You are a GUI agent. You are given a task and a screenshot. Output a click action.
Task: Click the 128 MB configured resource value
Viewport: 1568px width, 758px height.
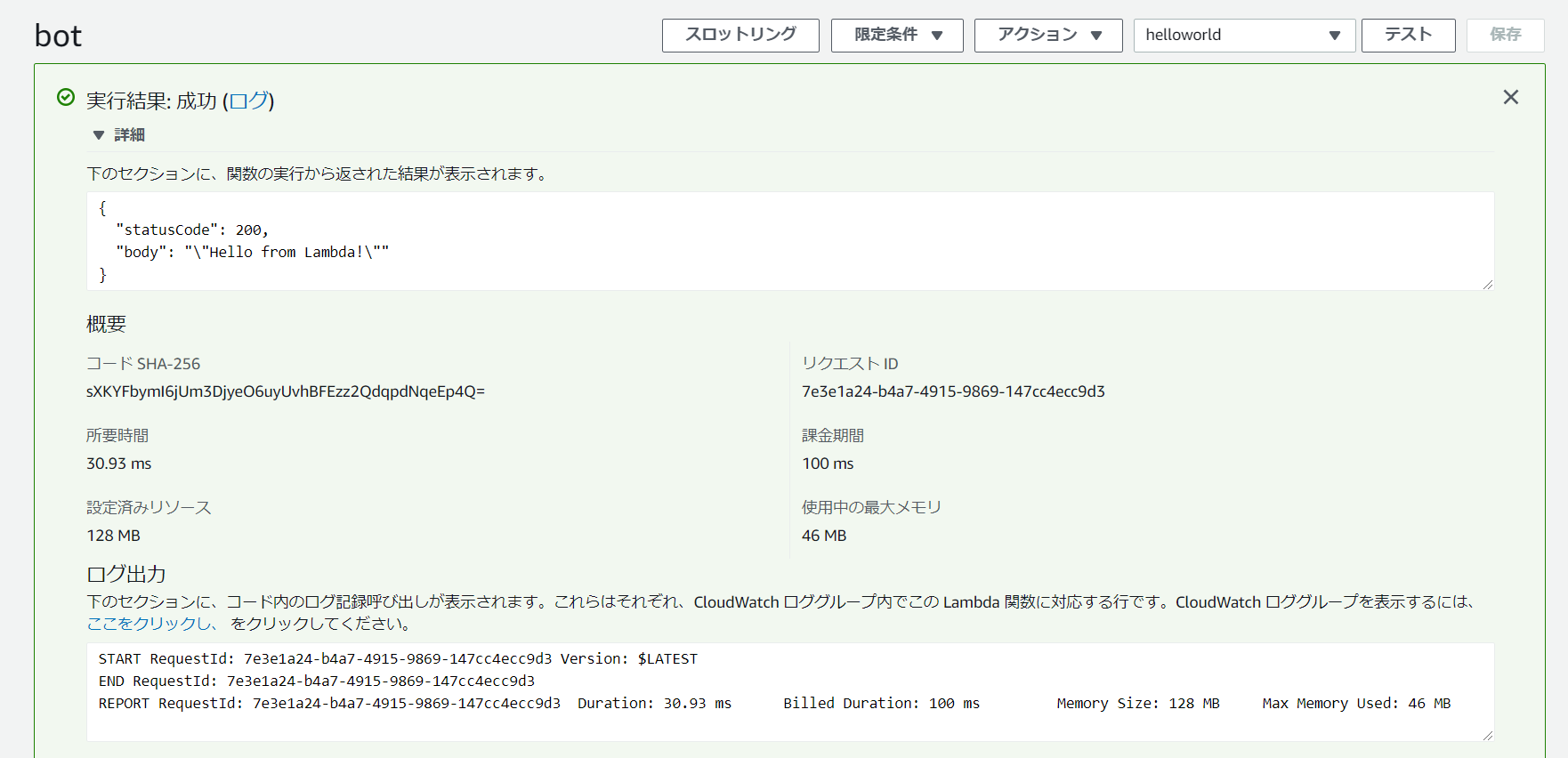coord(113,536)
